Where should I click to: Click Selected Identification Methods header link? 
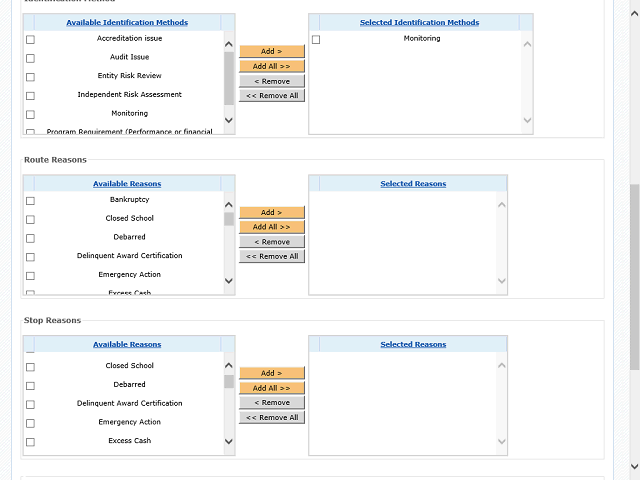[419, 22]
